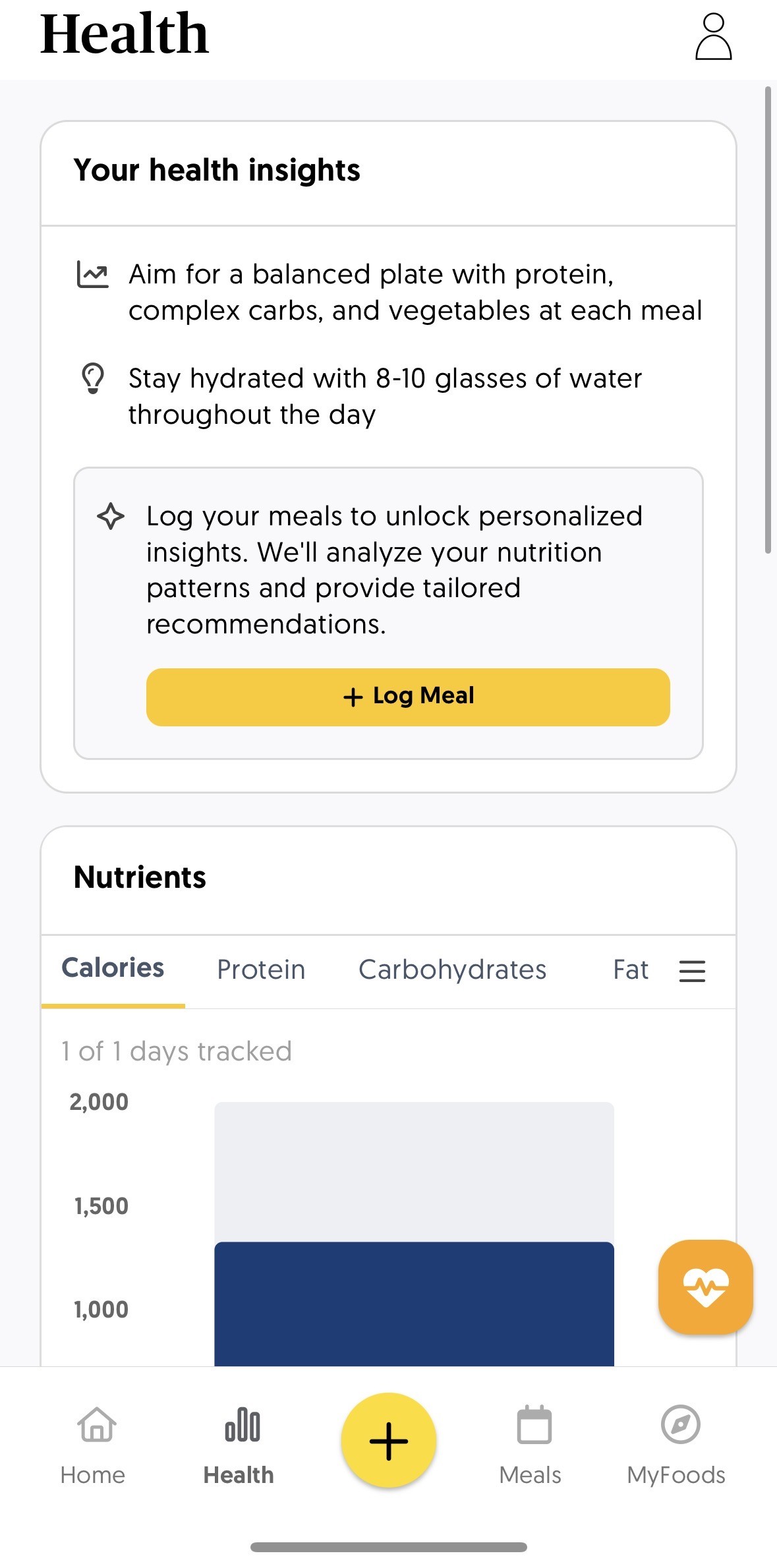
Task: Tap the lightbulb hydration tip icon
Action: tap(93, 378)
